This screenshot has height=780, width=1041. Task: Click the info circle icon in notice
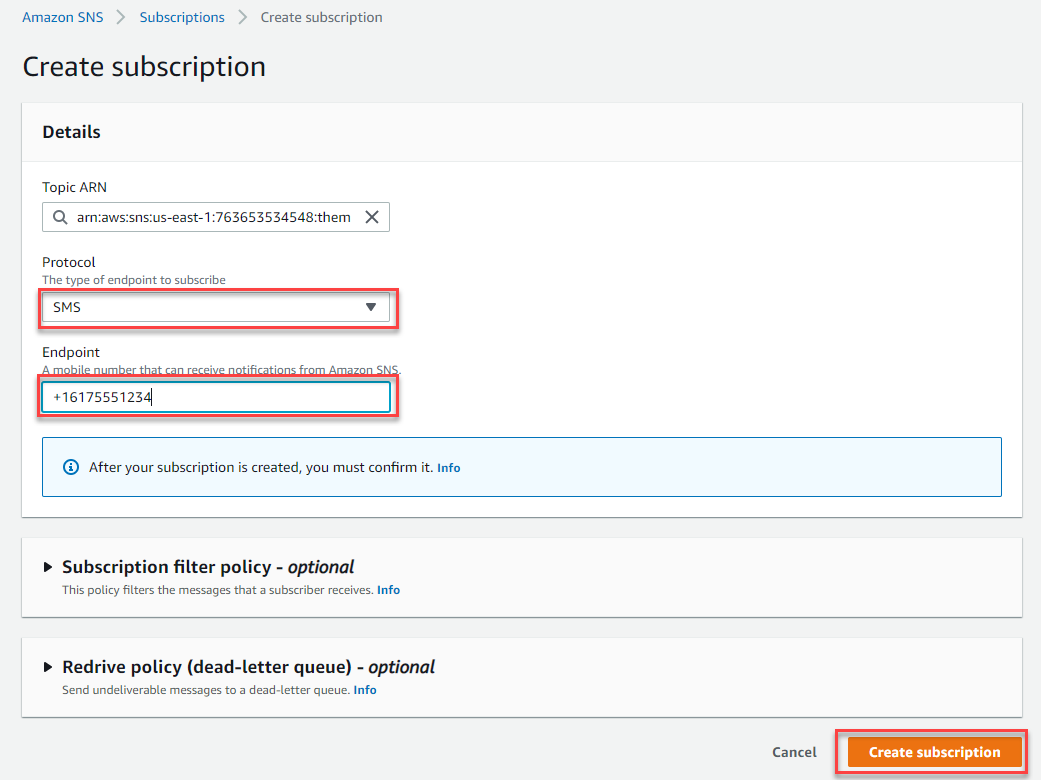click(70, 467)
